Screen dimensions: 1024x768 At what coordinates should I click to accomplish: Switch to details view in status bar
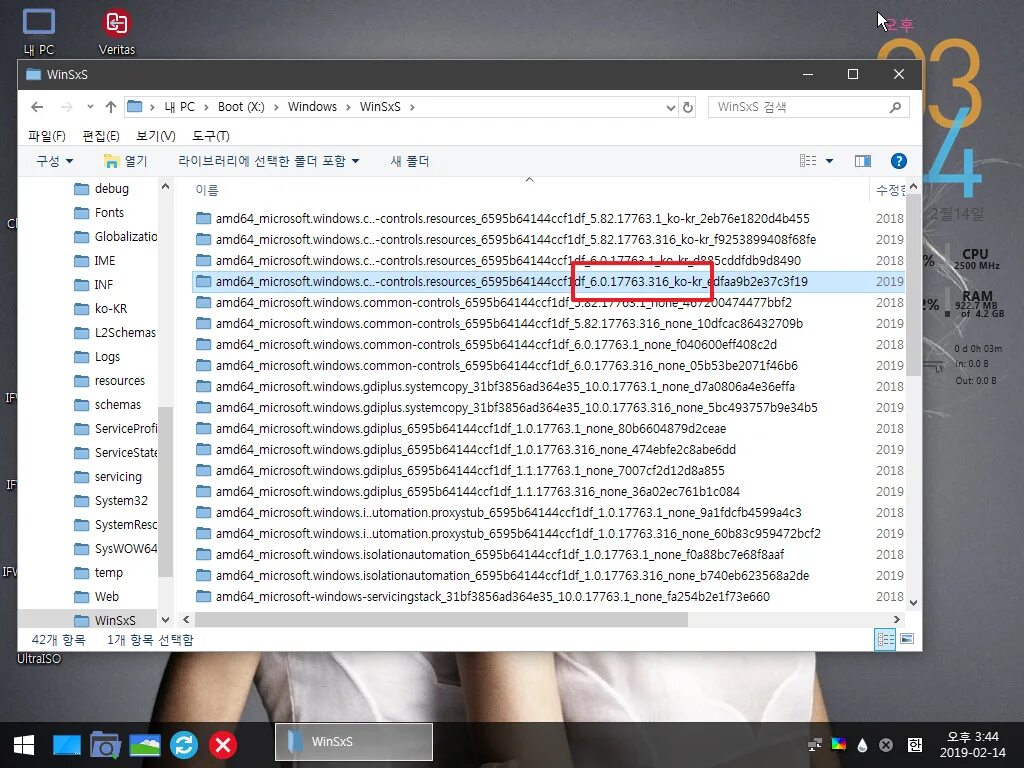click(886, 639)
